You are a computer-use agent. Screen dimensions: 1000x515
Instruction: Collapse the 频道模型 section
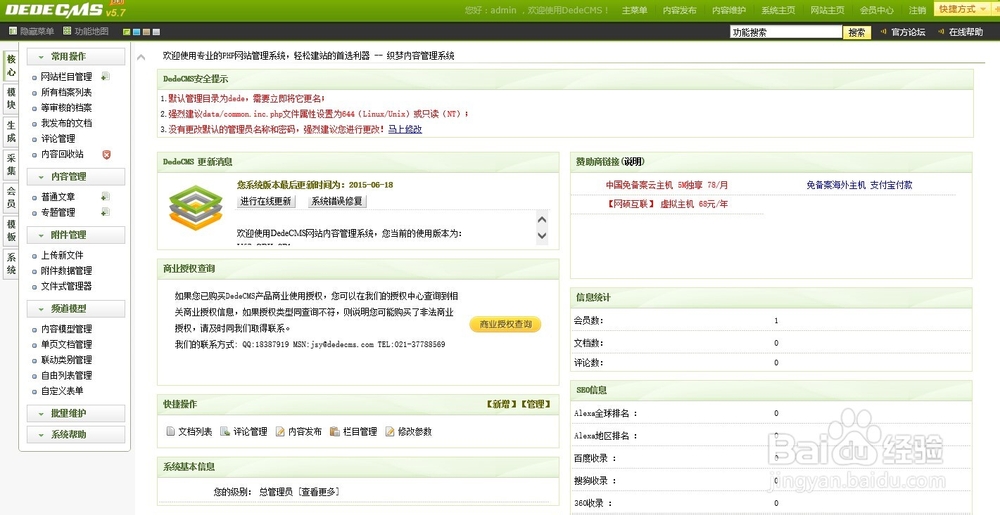coord(77,308)
